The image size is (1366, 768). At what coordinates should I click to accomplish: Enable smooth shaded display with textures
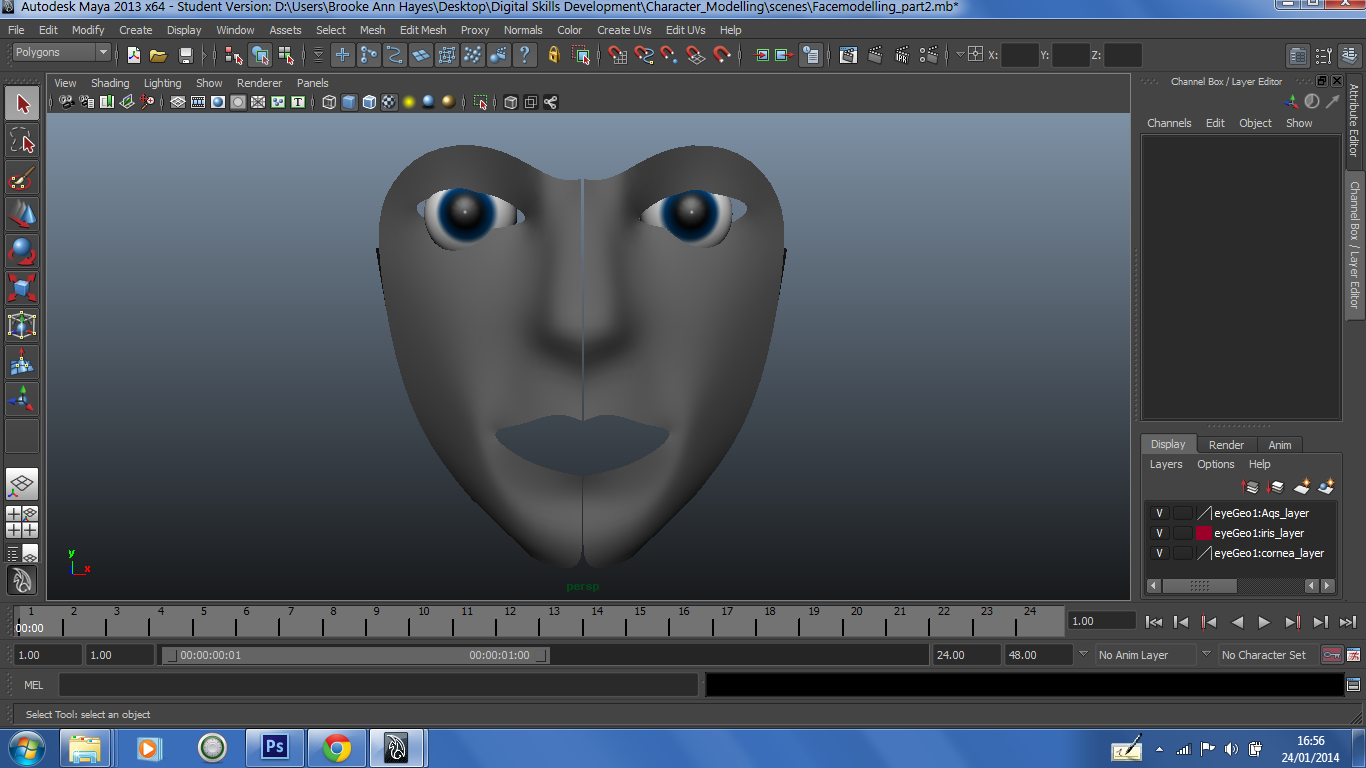(387, 101)
